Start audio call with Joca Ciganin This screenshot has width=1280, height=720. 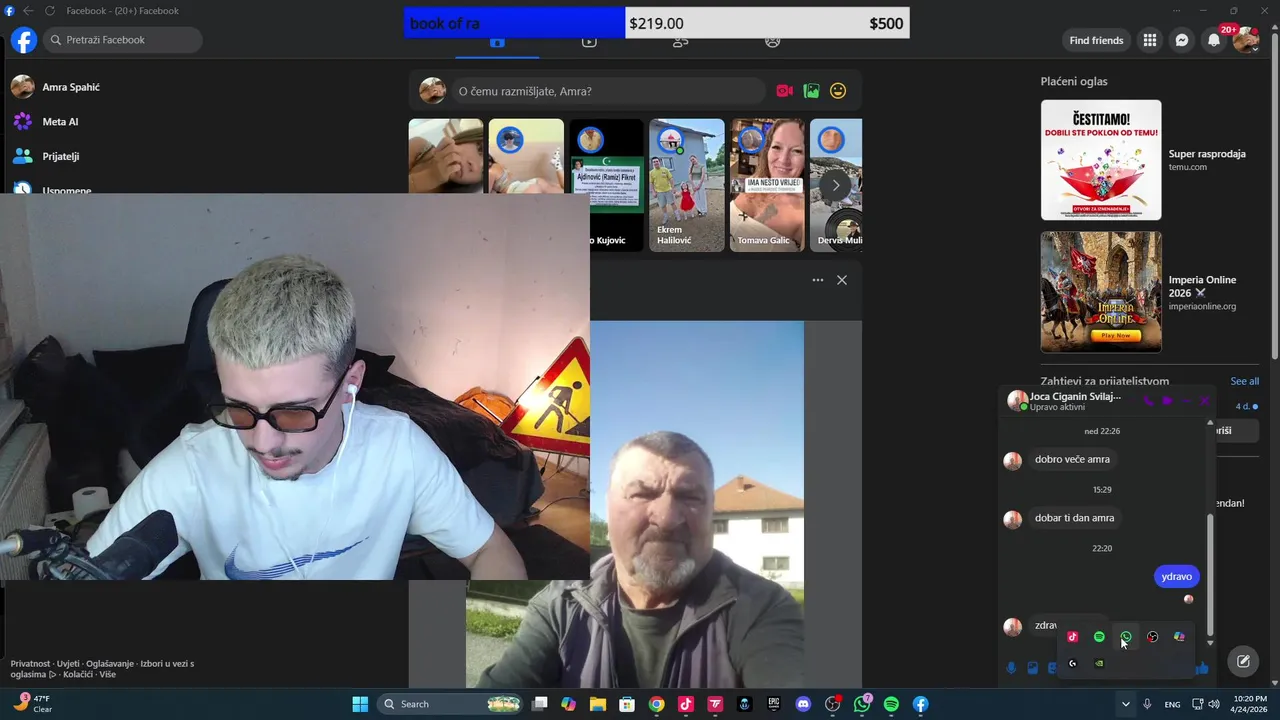coord(1148,401)
